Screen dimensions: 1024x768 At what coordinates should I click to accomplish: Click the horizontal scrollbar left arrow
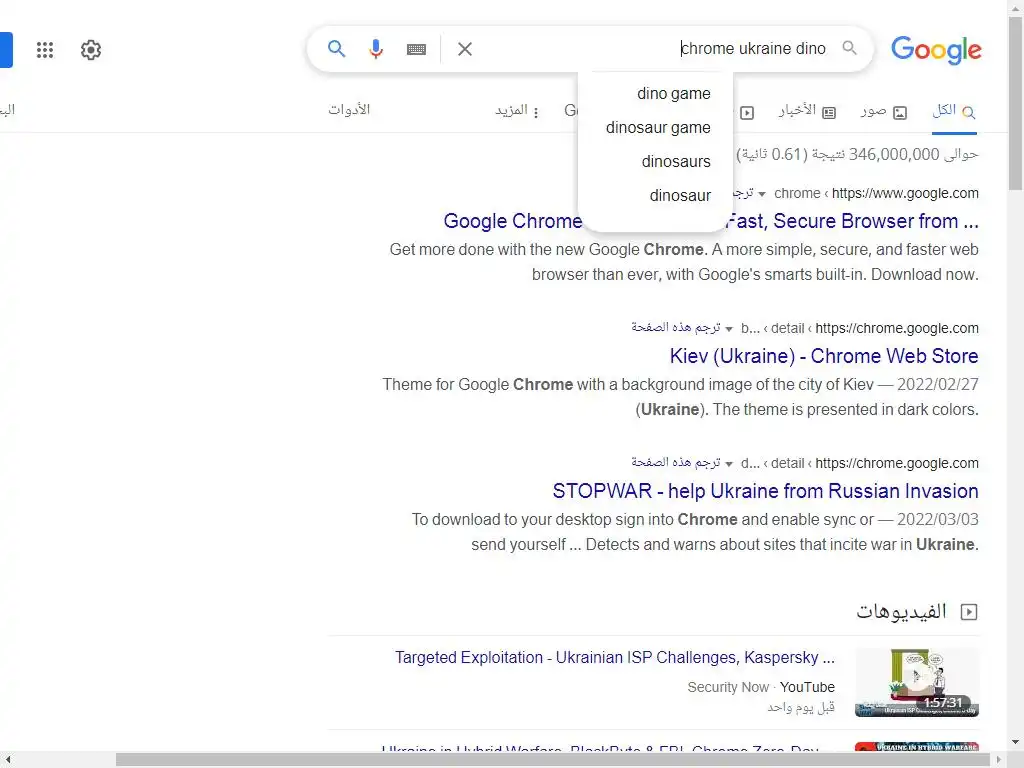[7, 760]
